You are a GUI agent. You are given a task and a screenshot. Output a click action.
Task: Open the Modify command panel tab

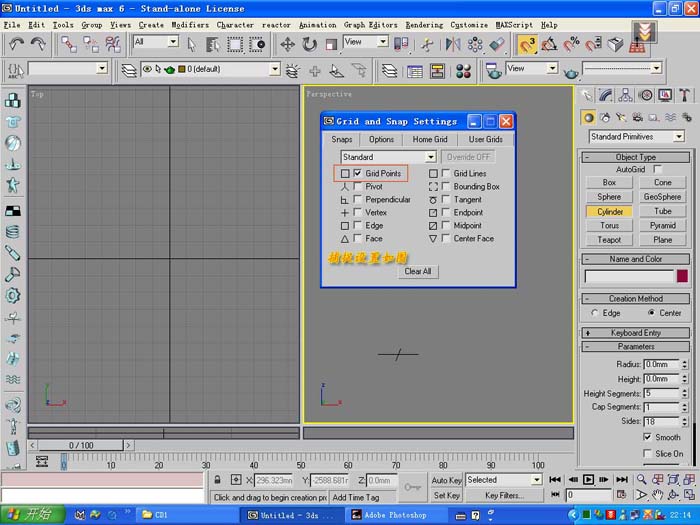pos(606,95)
